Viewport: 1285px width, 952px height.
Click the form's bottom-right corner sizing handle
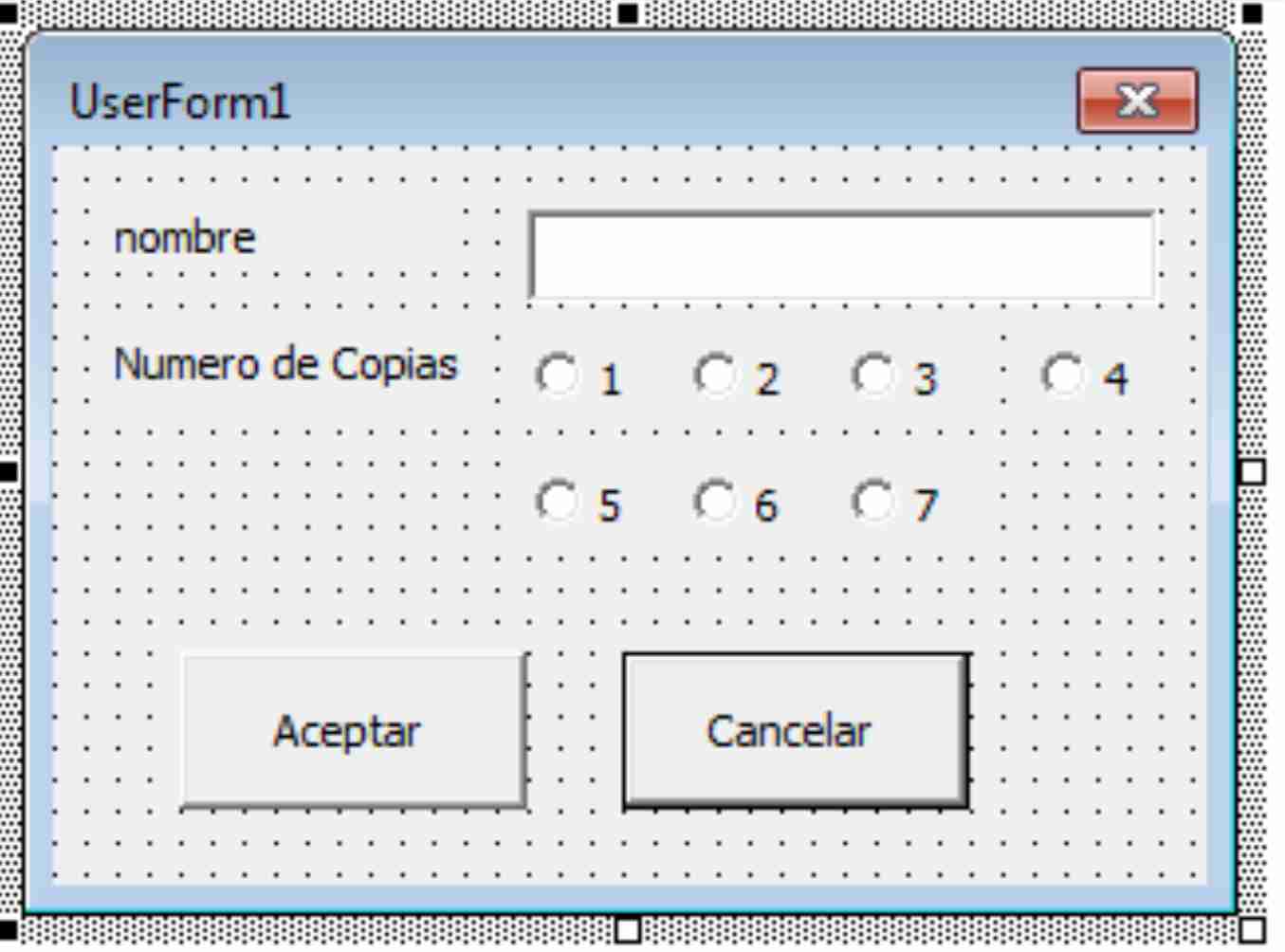pyautogui.click(x=1253, y=929)
